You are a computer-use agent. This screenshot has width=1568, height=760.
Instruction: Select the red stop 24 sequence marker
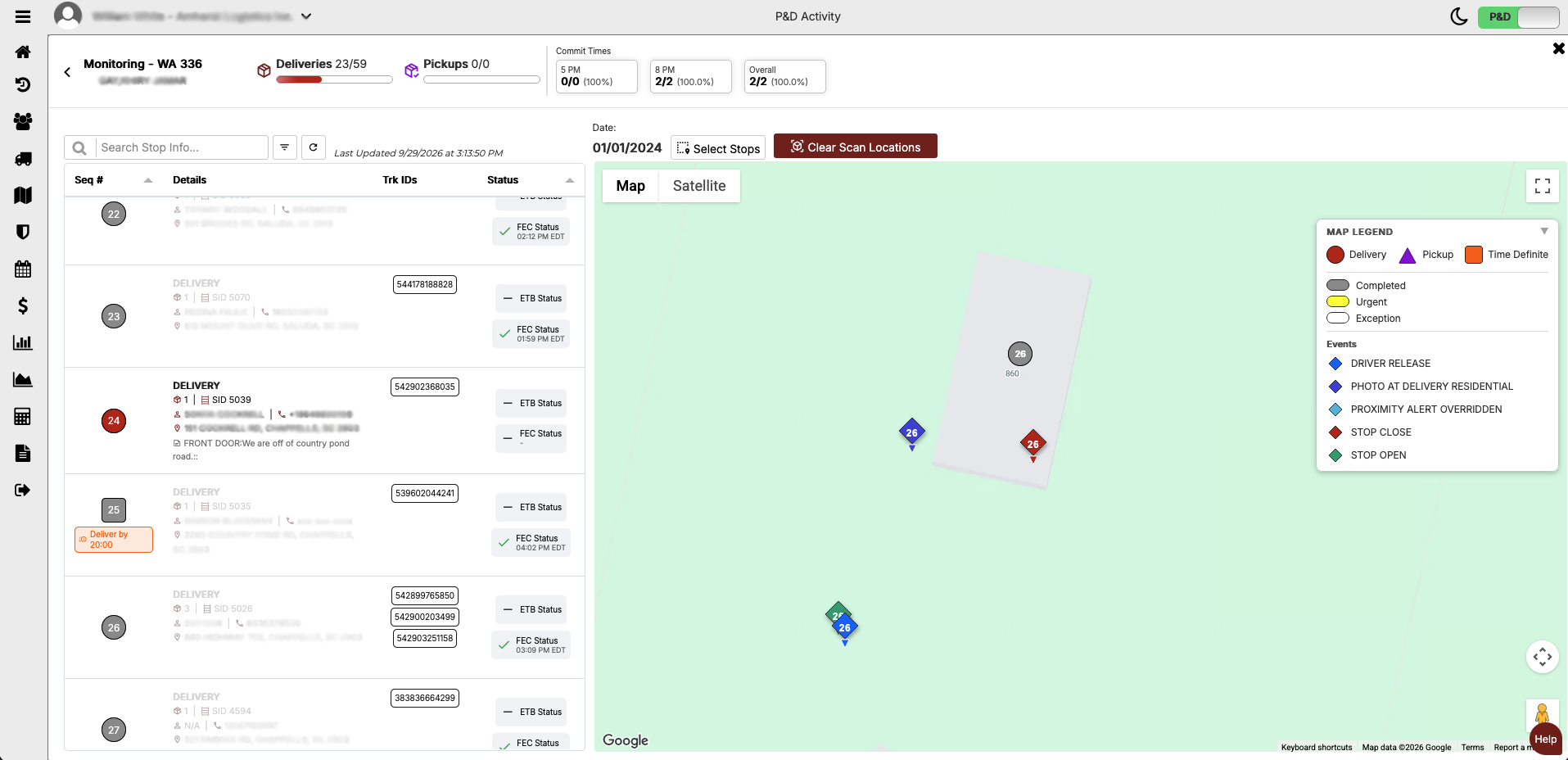[x=114, y=421]
